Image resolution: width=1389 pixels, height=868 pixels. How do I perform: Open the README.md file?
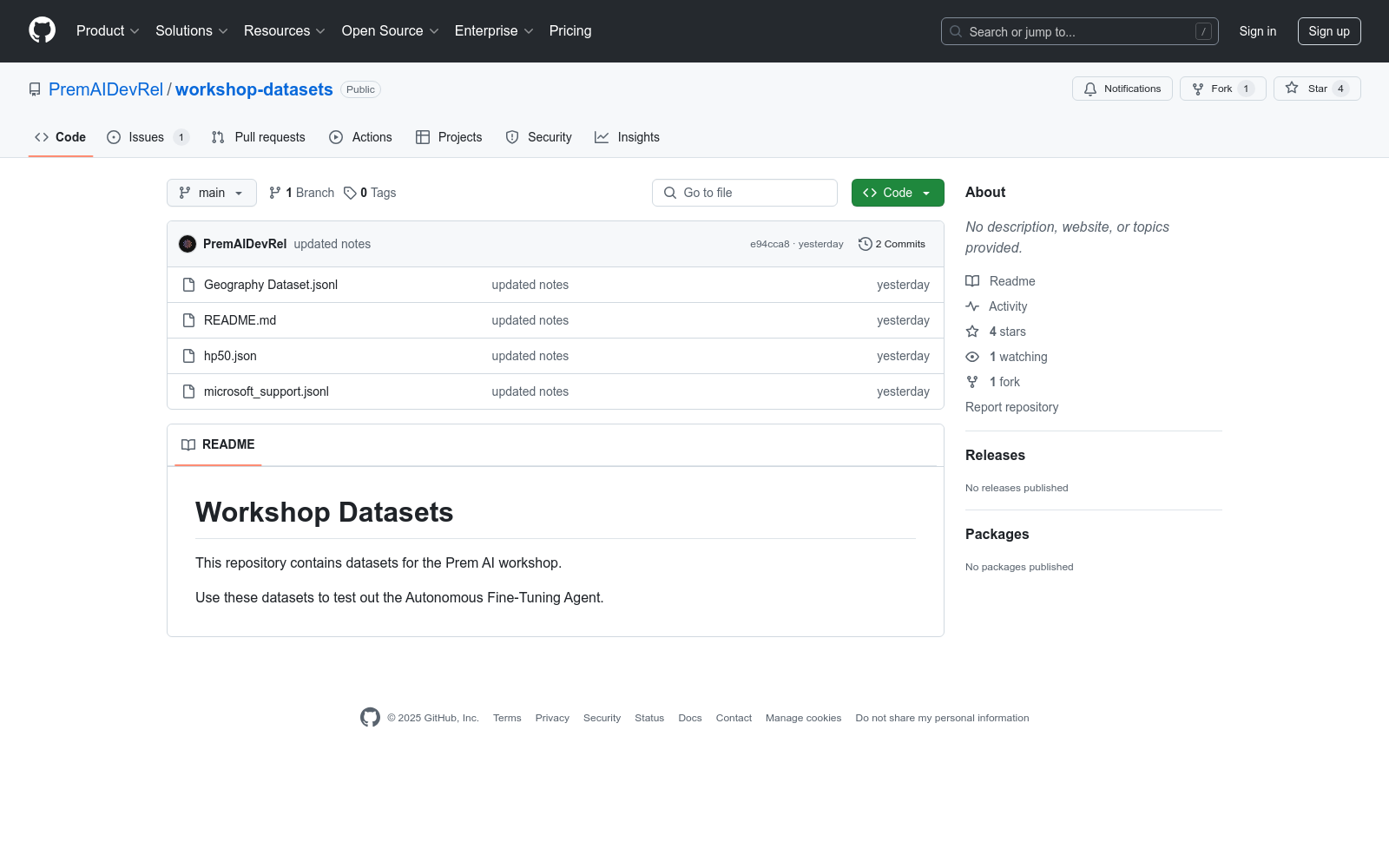pyautogui.click(x=240, y=320)
